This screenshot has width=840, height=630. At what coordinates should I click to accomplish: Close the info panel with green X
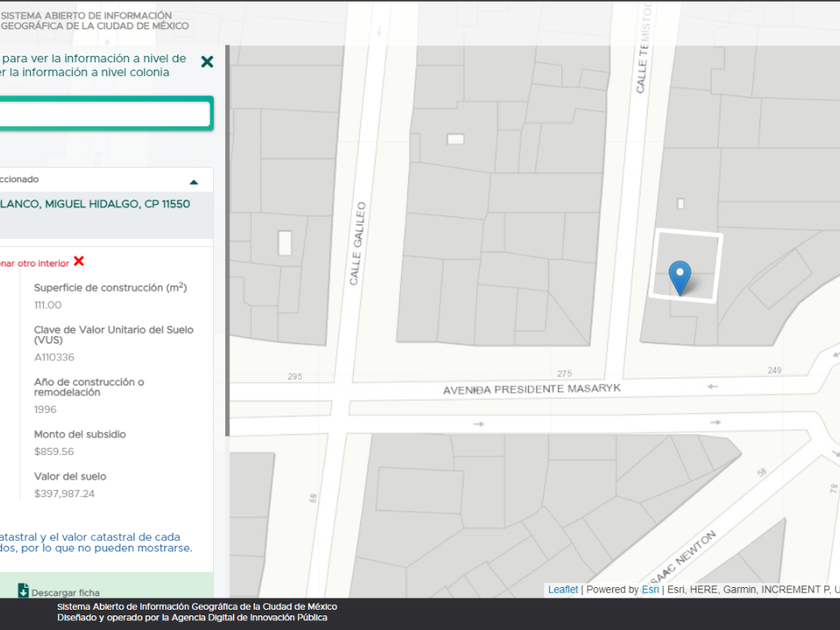coord(207,62)
